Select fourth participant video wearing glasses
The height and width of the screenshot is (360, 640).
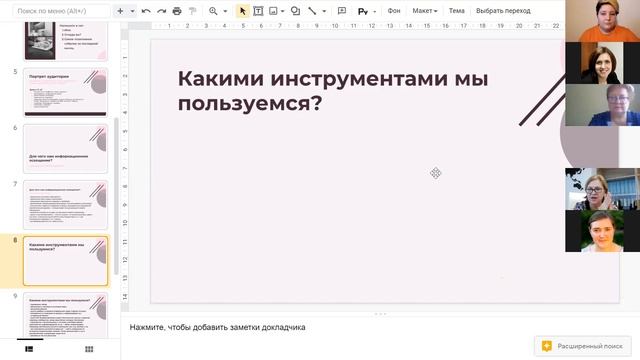point(602,189)
